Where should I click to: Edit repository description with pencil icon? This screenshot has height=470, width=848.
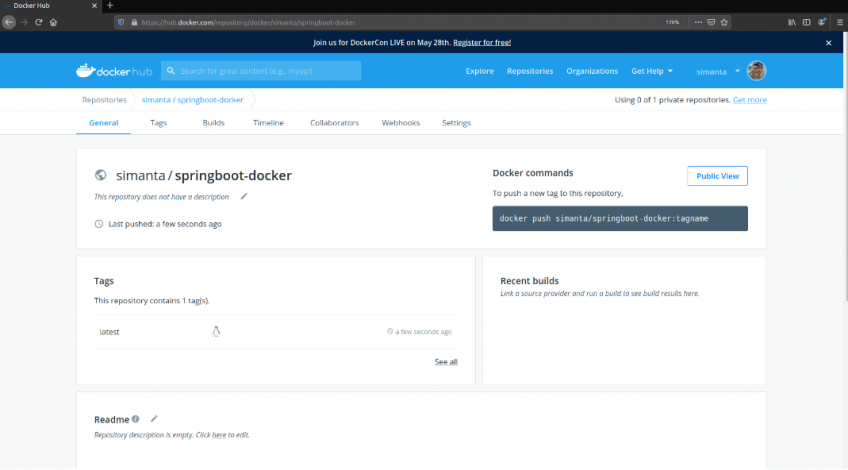coord(244,196)
